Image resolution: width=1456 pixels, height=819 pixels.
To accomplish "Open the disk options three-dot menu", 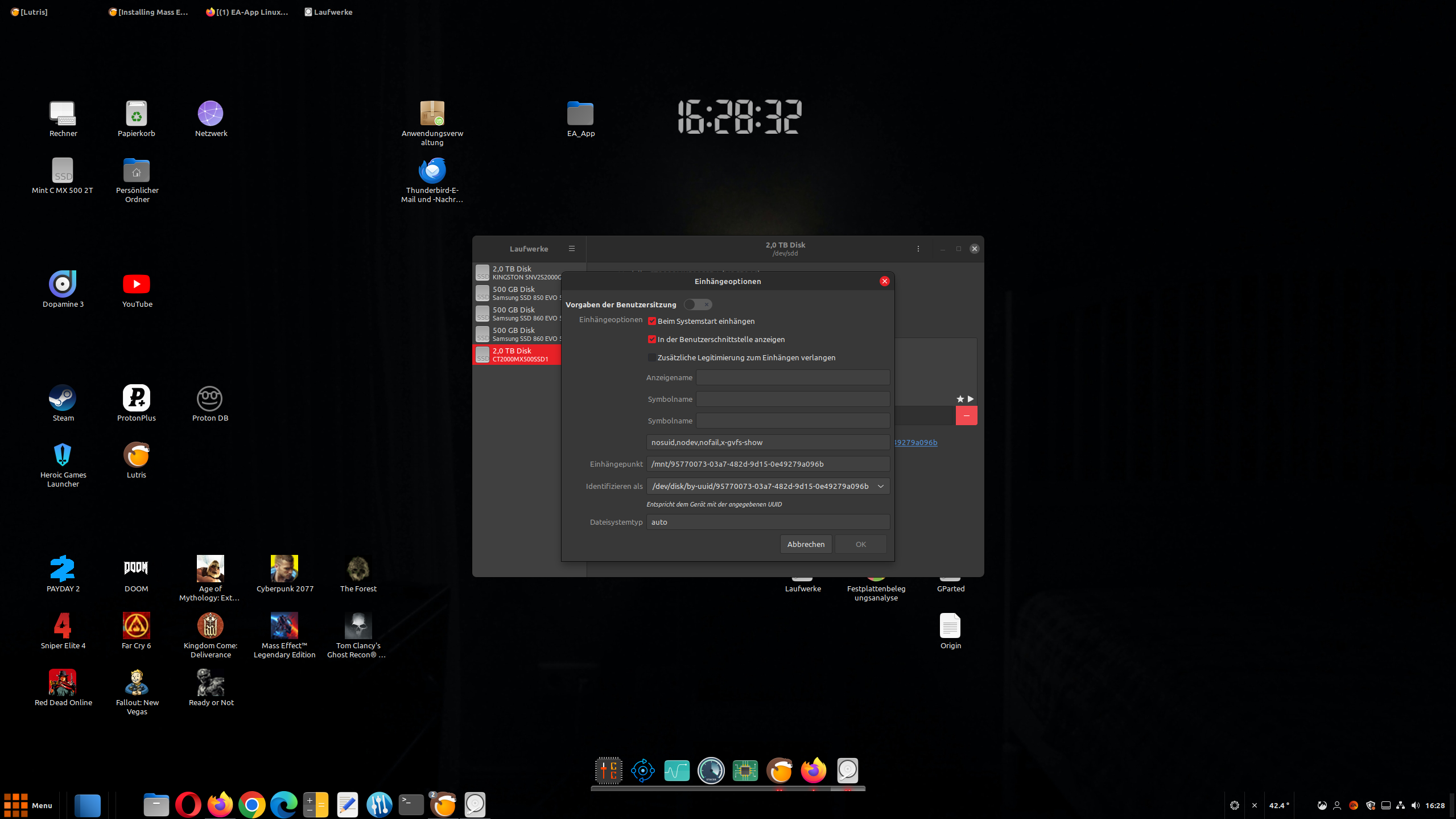I will 918,249.
